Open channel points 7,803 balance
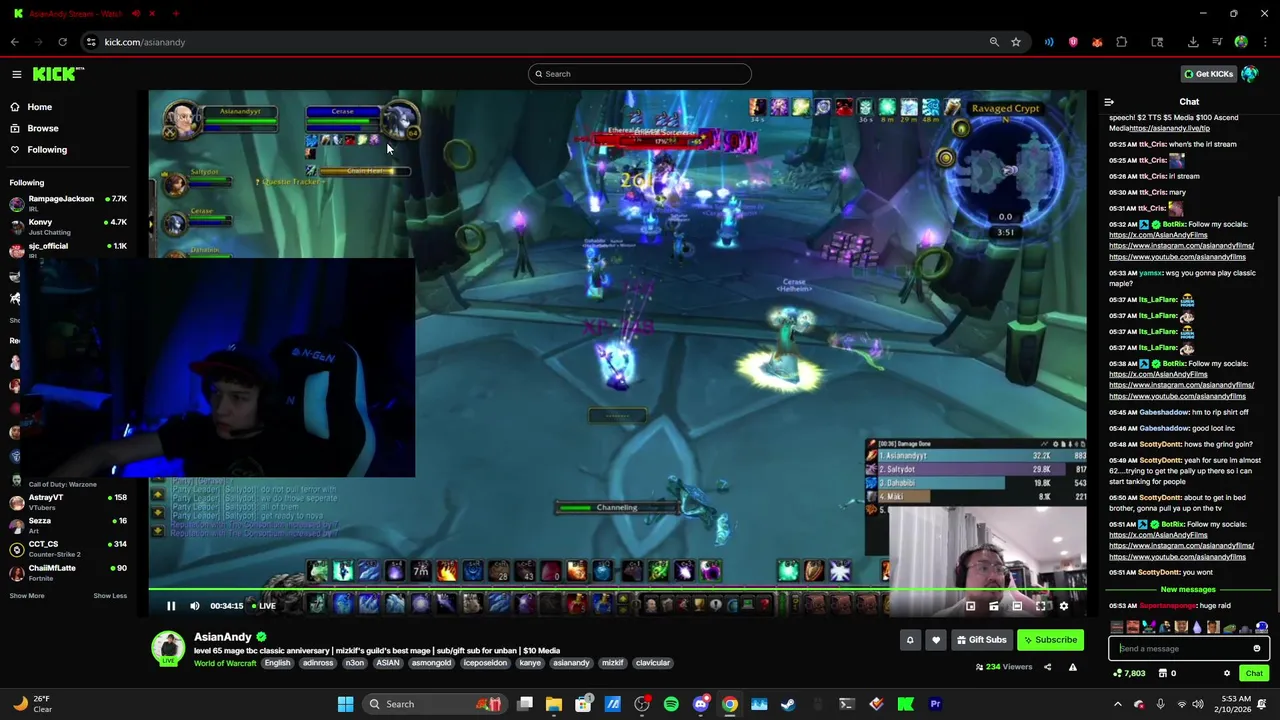Viewport: 1280px width, 720px height. (x=1129, y=674)
